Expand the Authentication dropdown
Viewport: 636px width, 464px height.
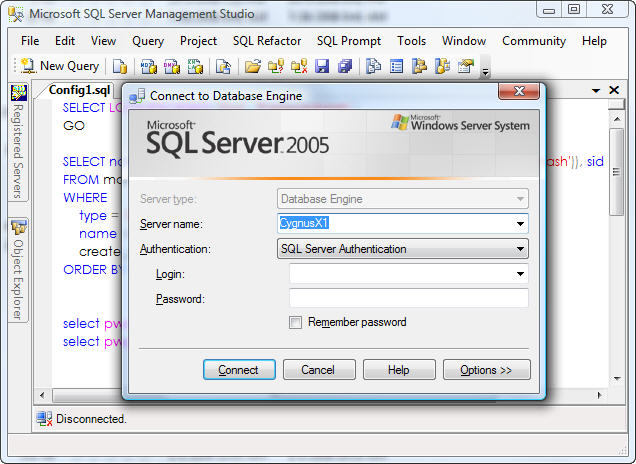520,249
